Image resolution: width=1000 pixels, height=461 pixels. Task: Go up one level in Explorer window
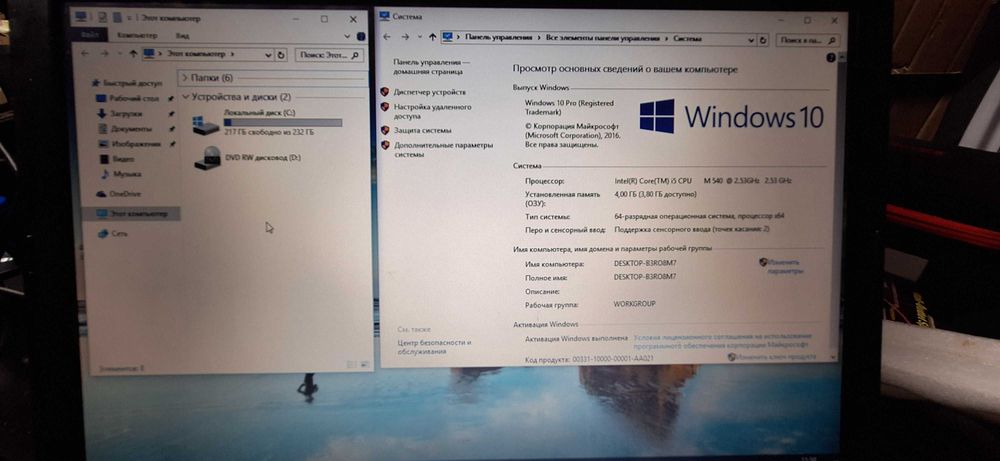click(x=133, y=54)
